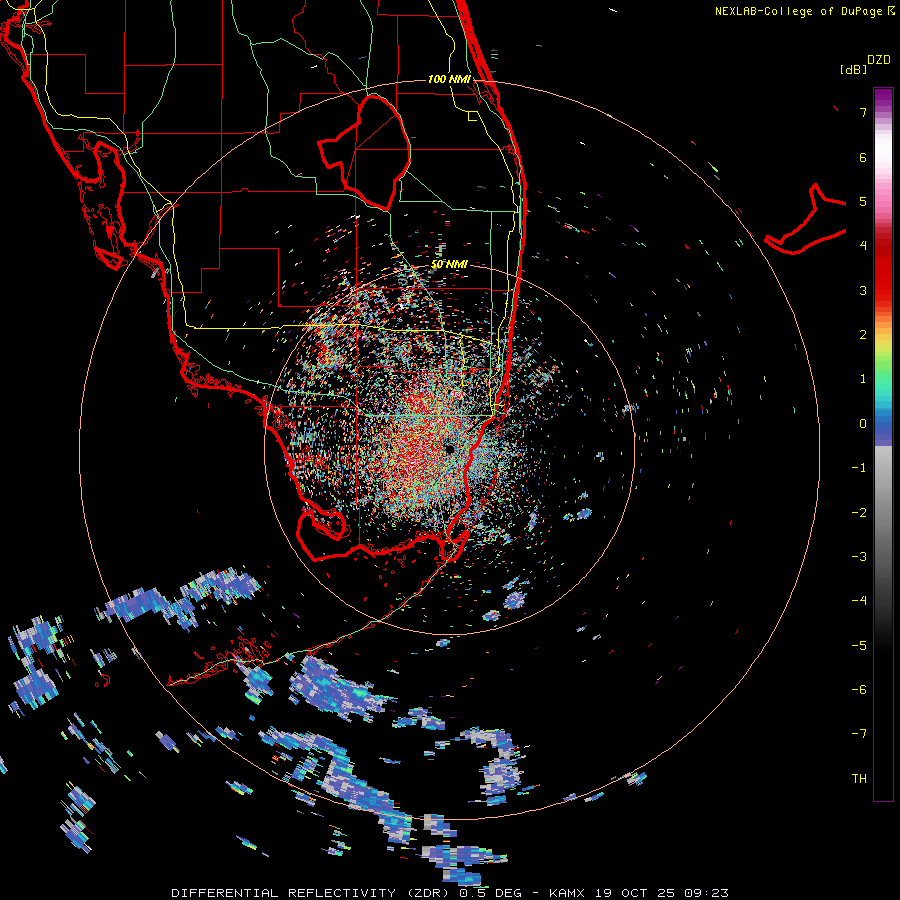Image resolution: width=900 pixels, height=900 pixels.
Task: Click scale value 0 on legend
Action: coord(863,424)
